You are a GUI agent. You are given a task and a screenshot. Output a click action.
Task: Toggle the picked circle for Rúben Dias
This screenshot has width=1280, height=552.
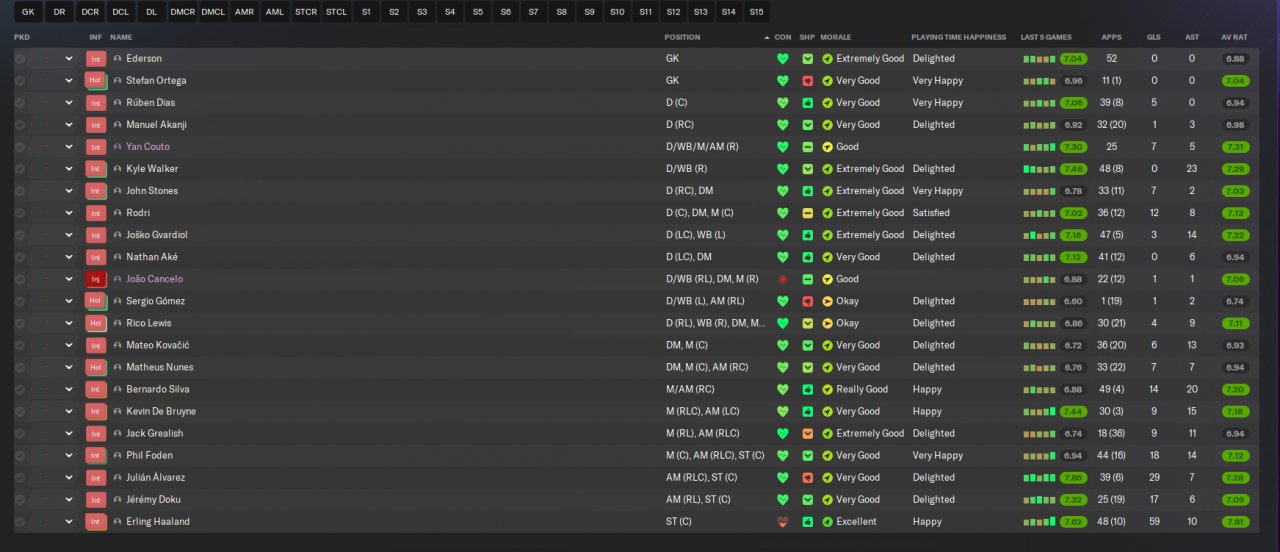20,103
